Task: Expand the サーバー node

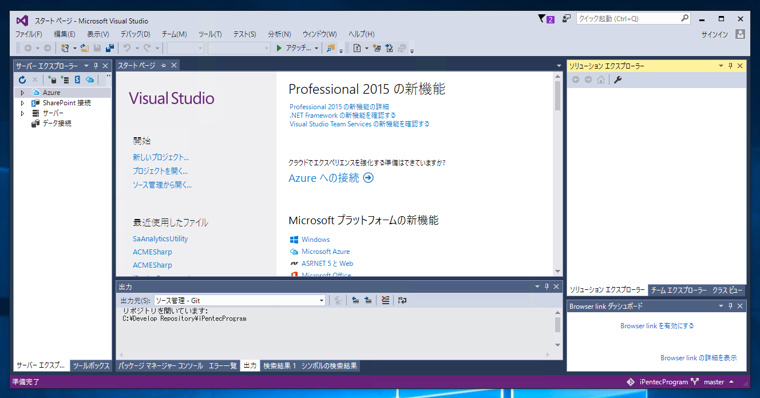Action: coord(22,113)
